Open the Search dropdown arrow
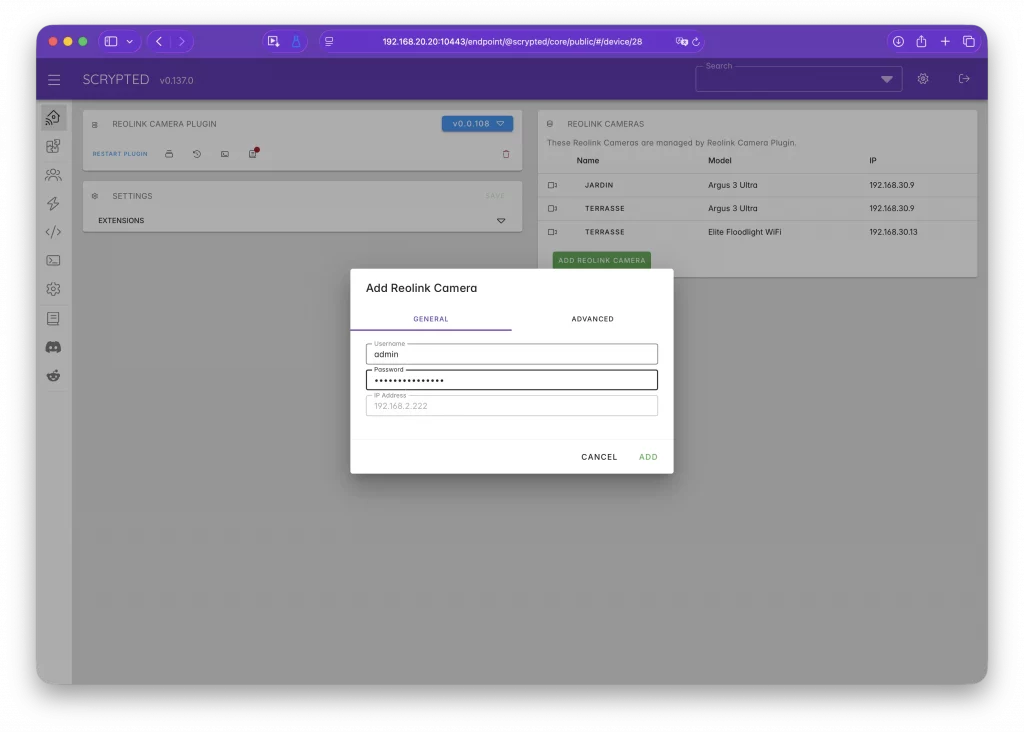 [x=886, y=80]
